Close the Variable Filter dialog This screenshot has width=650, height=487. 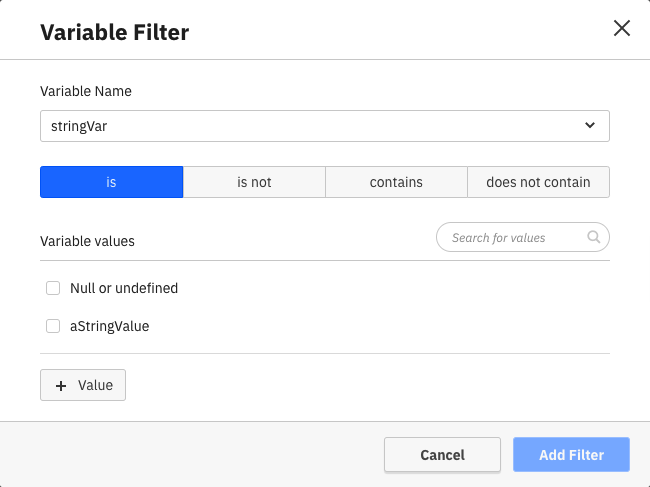tap(621, 28)
